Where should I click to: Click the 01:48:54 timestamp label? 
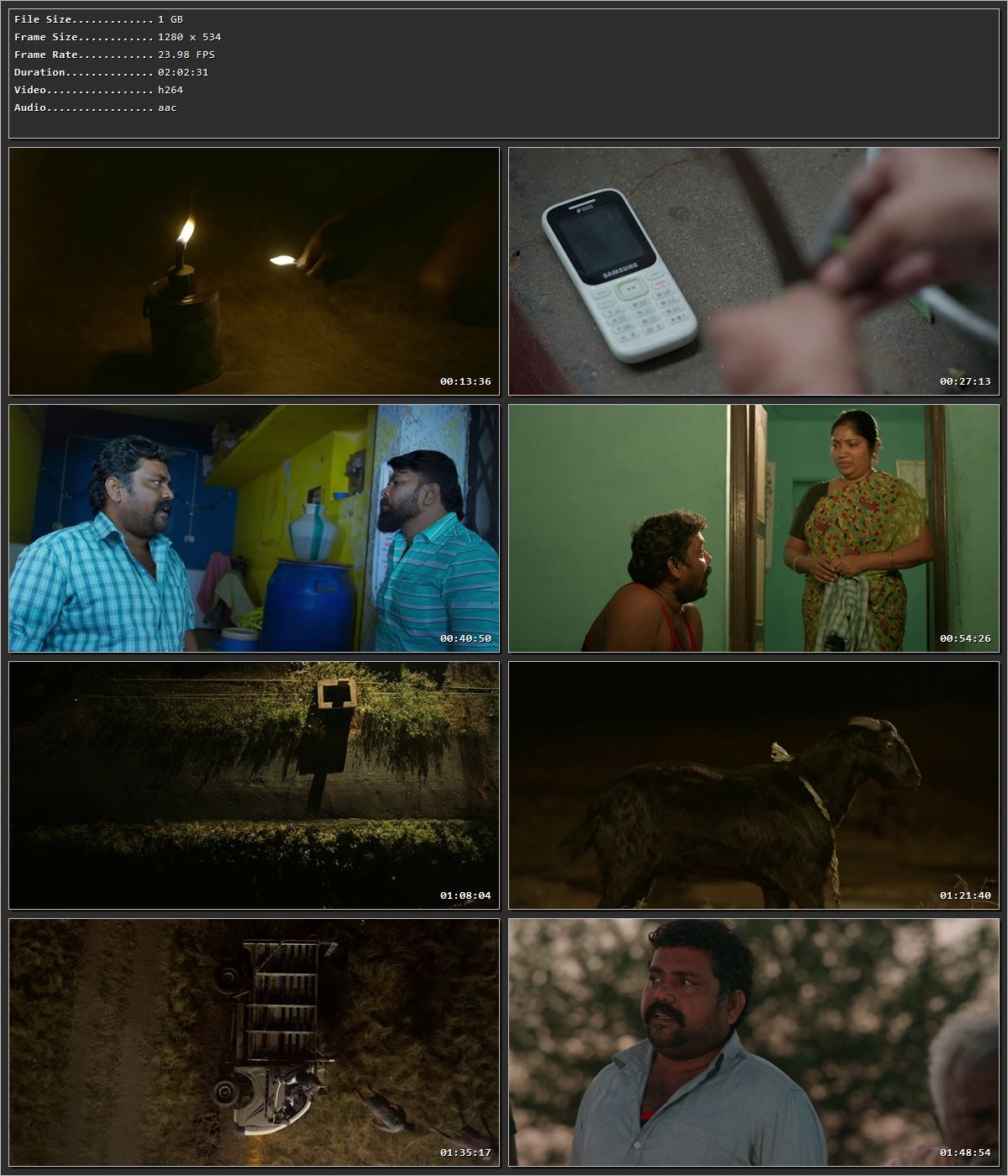coord(964,1153)
